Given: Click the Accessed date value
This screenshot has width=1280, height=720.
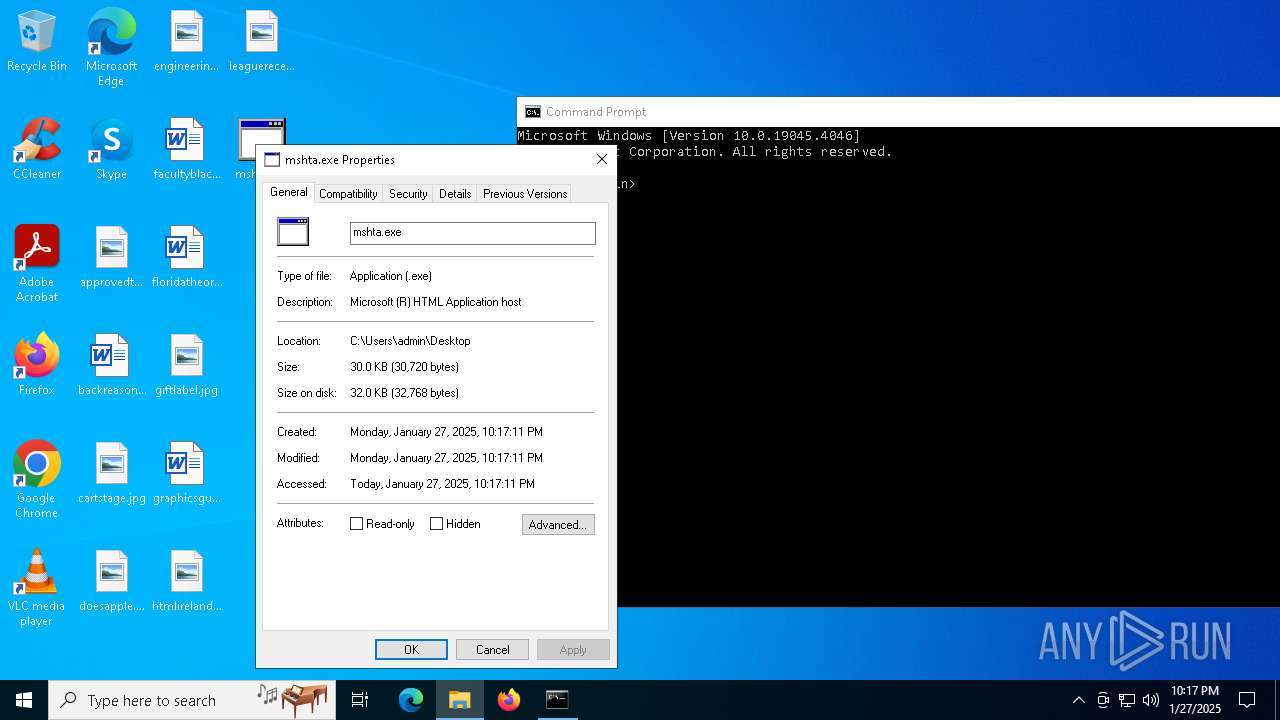Looking at the screenshot, I should tap(442, 484).
